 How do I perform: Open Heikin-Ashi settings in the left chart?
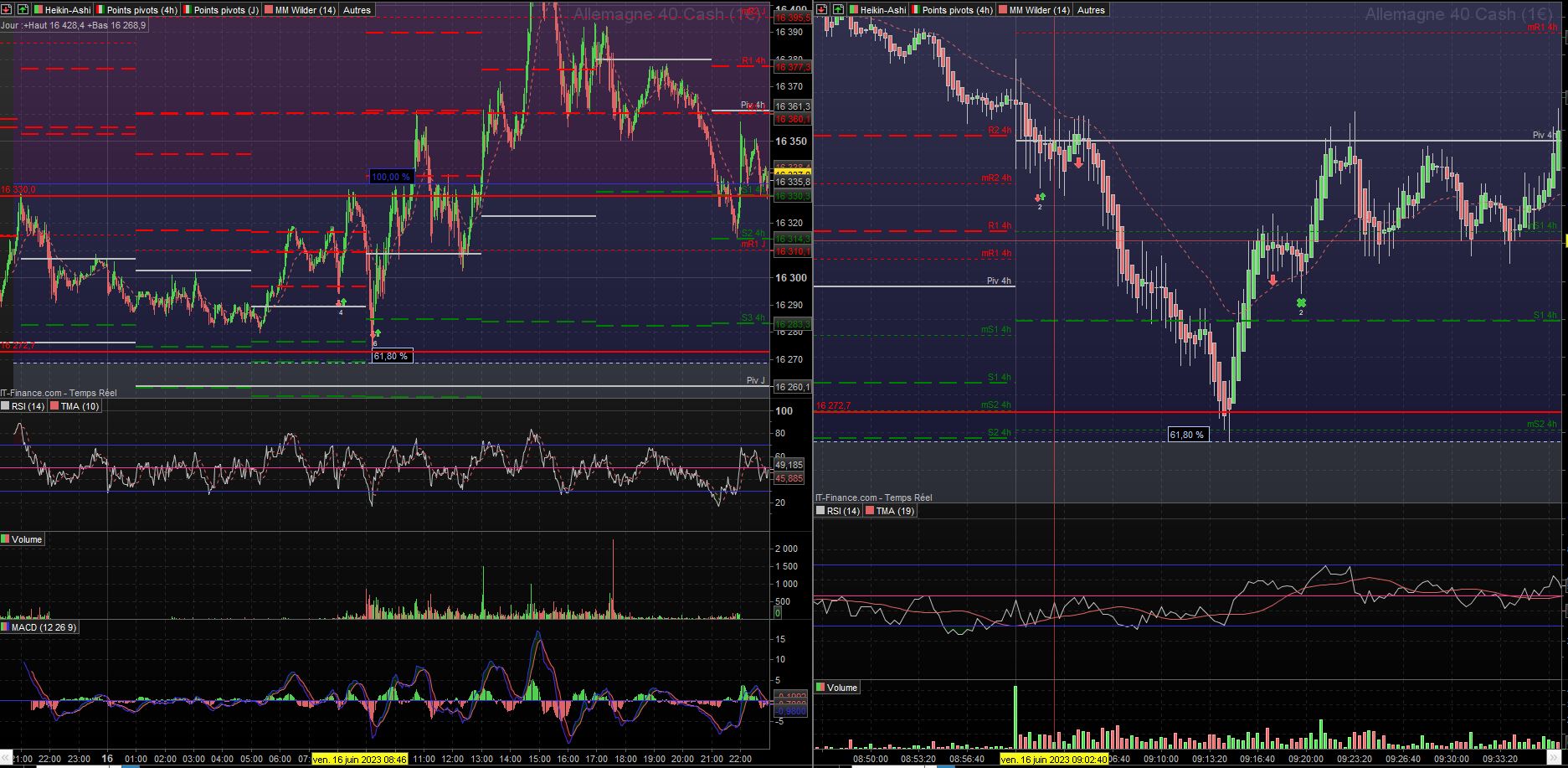62,10
